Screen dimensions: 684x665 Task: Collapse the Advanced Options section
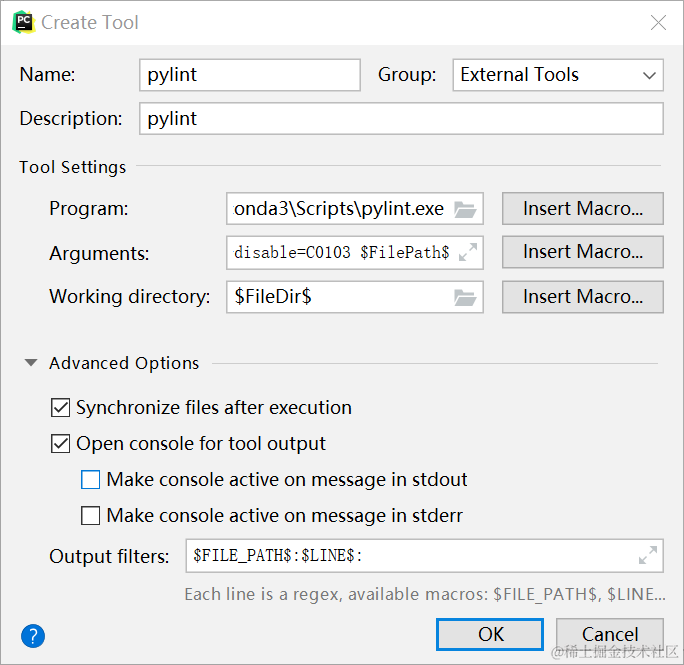pos(31,363)
